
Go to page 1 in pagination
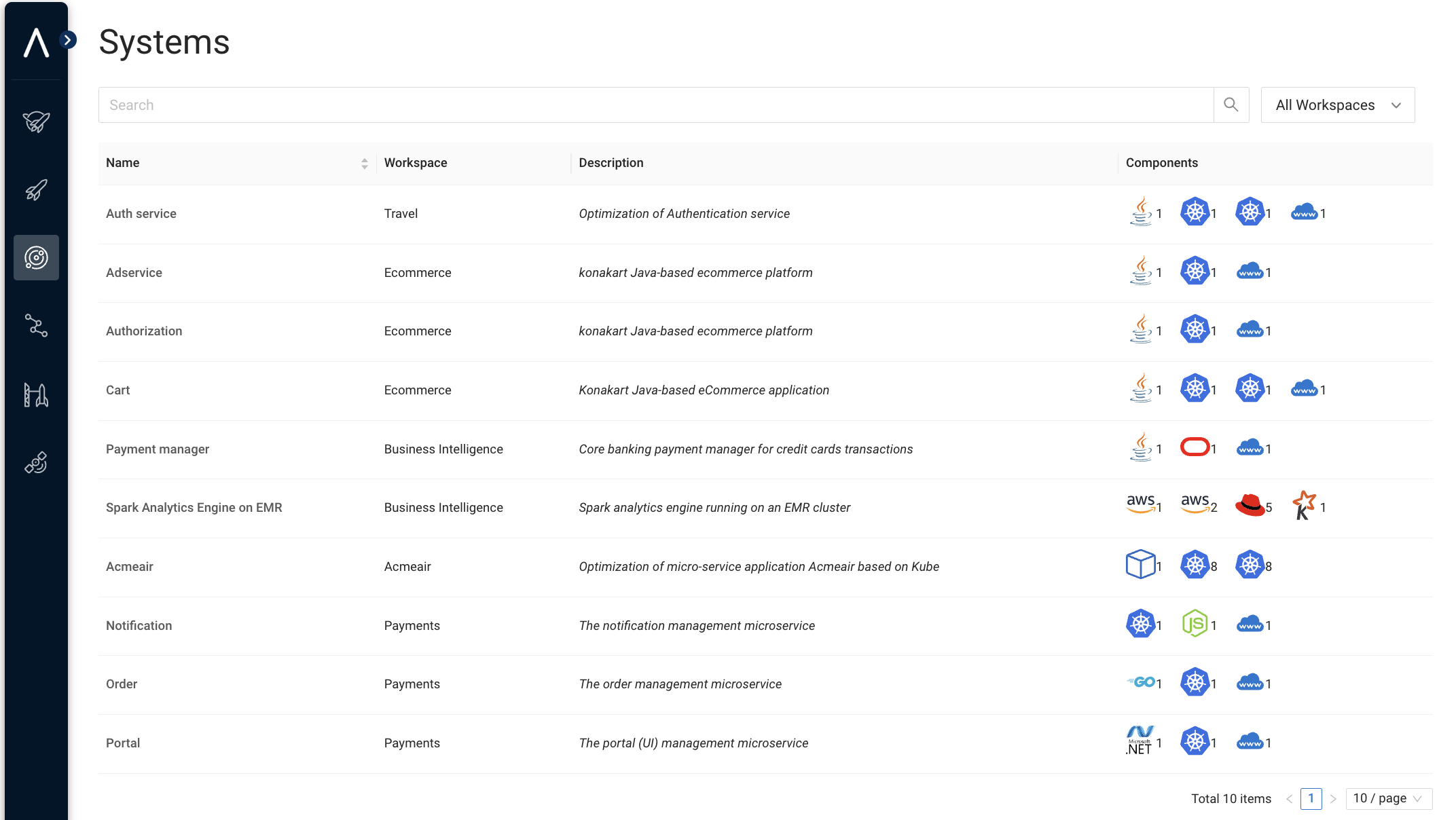pyautogui.click(x=1311, y=799)
